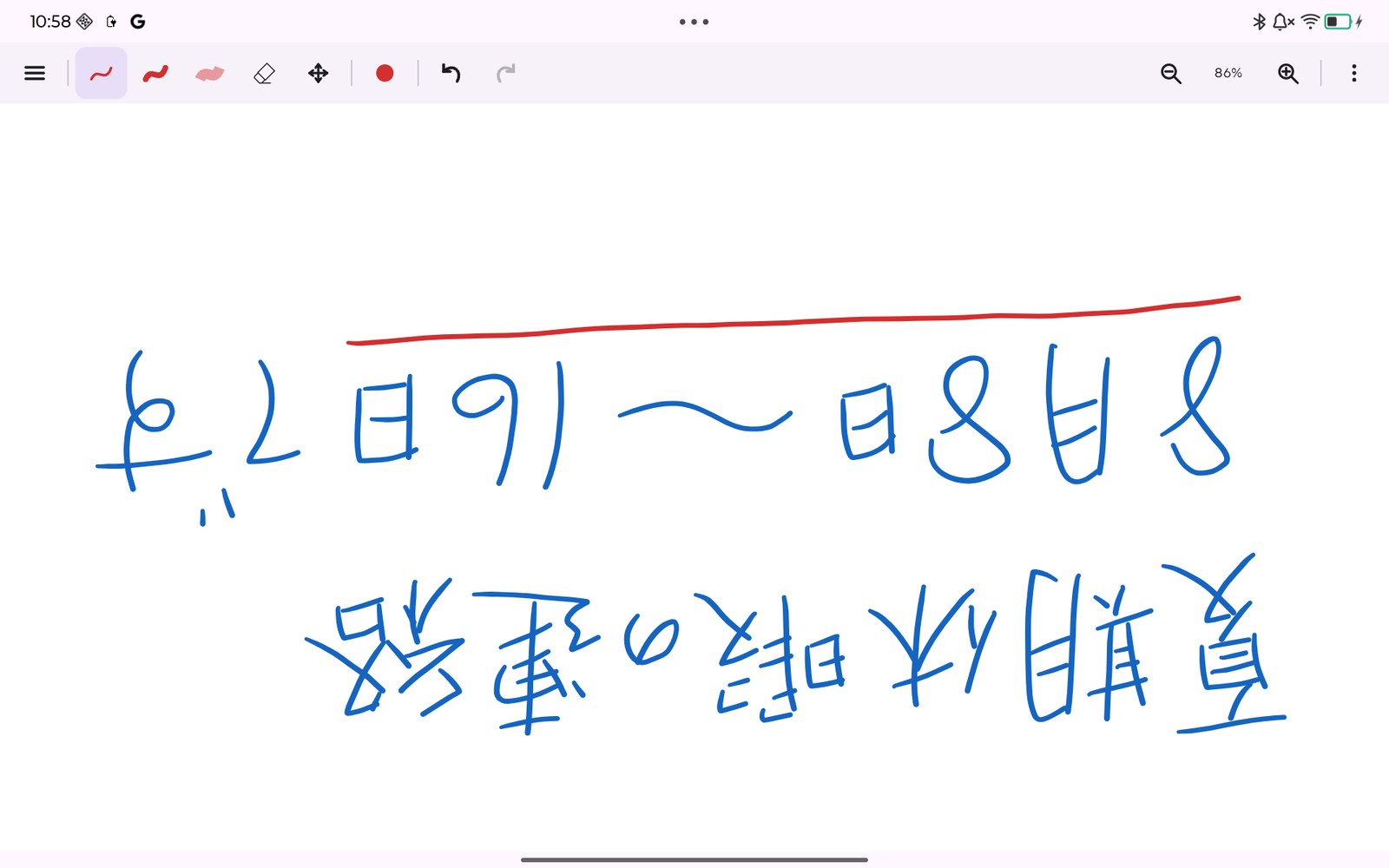Zoom out the canvas
This screenshot has height=868, width=1389.
click(1170, 73)
